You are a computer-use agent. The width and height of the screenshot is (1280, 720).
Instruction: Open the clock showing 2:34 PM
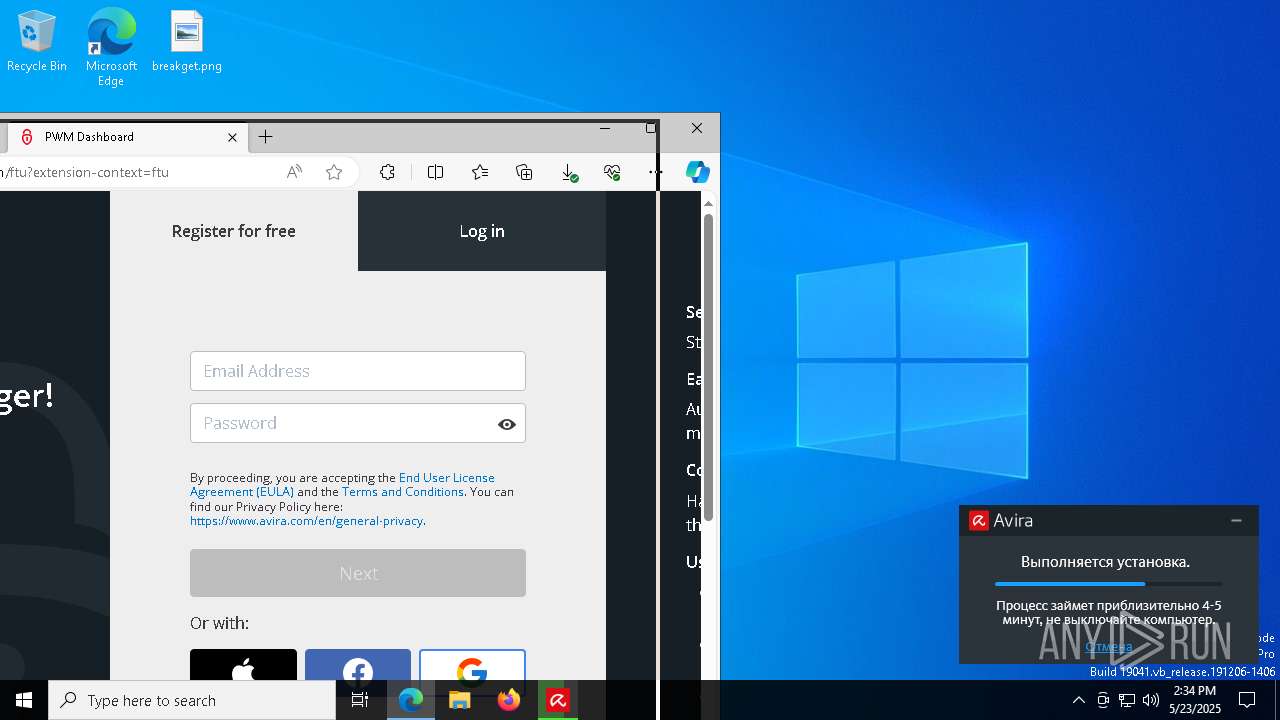click(x=1195, y=700)
